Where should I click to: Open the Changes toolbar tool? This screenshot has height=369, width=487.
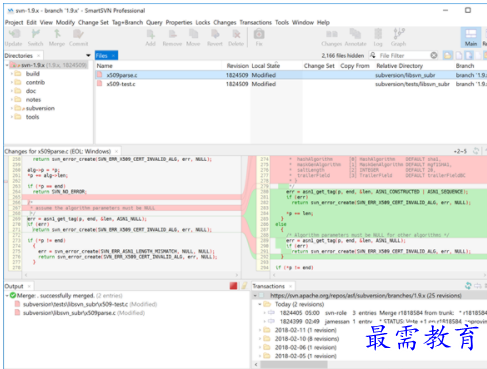click(331, 38)
